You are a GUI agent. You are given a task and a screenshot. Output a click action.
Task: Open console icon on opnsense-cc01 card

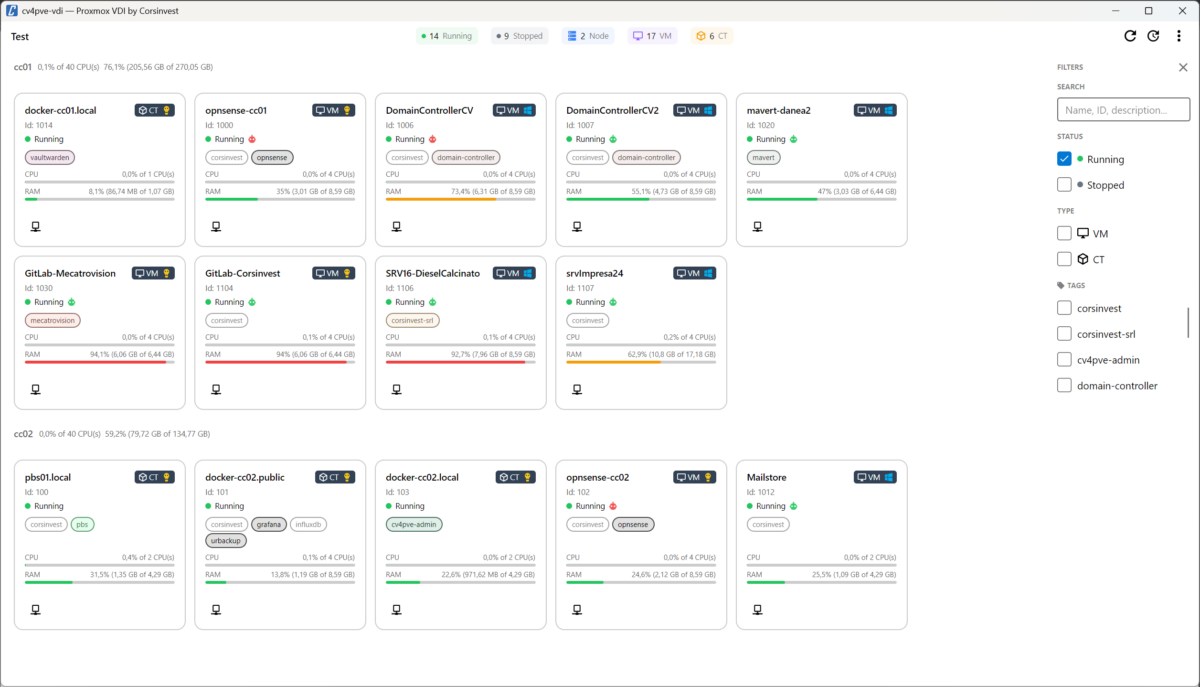216,226
